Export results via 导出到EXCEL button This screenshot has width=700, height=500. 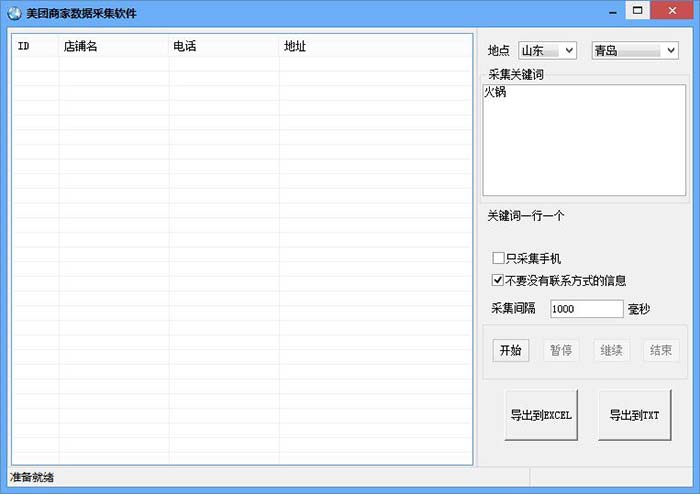pos(541,415)
